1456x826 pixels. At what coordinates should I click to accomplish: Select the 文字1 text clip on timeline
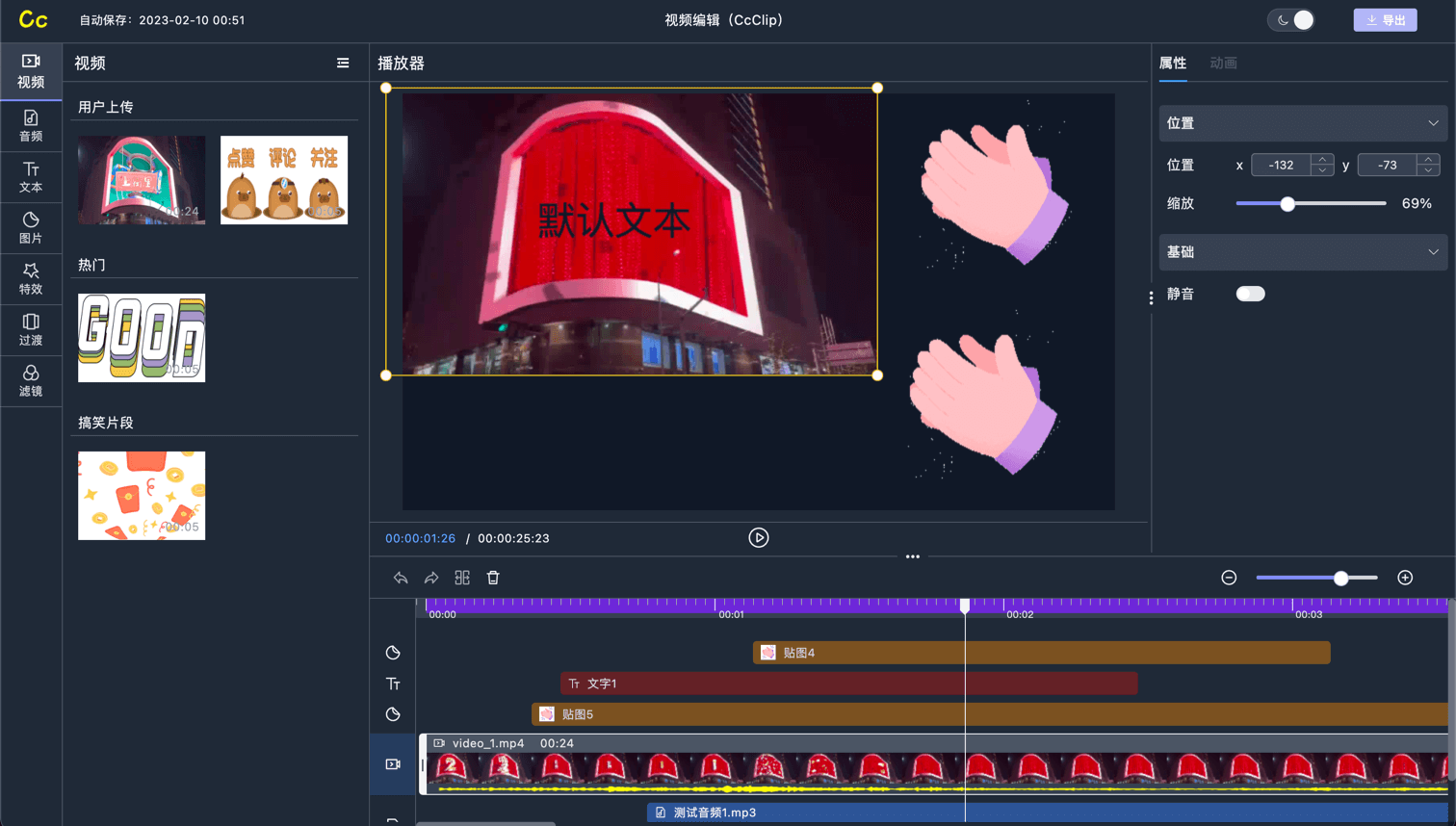(x=848, y=684)
